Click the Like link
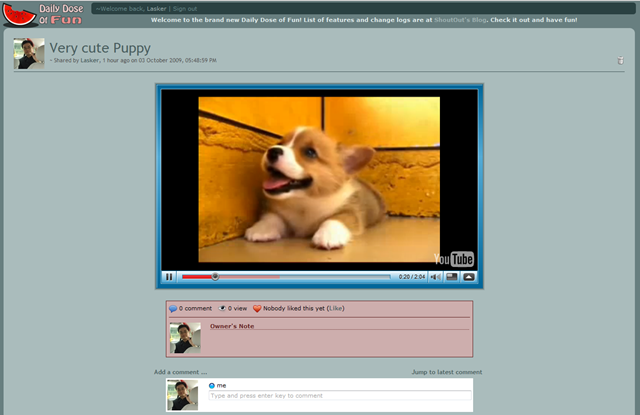 click(336, 308)
